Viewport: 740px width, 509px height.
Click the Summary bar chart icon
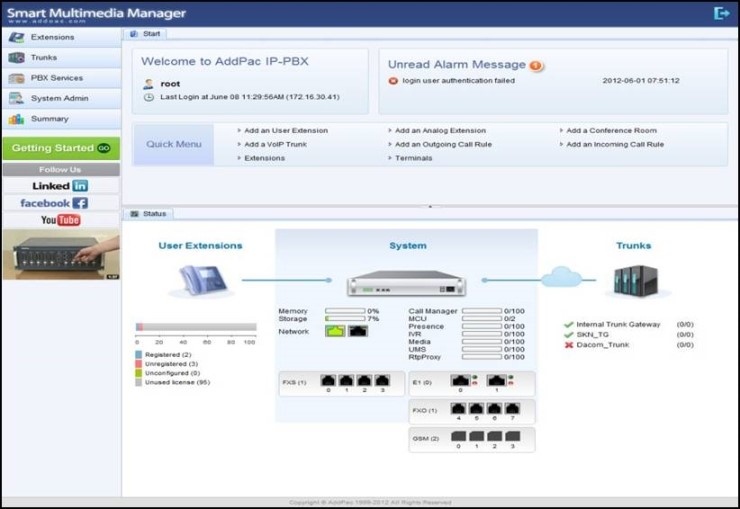[x=16, y=119]
